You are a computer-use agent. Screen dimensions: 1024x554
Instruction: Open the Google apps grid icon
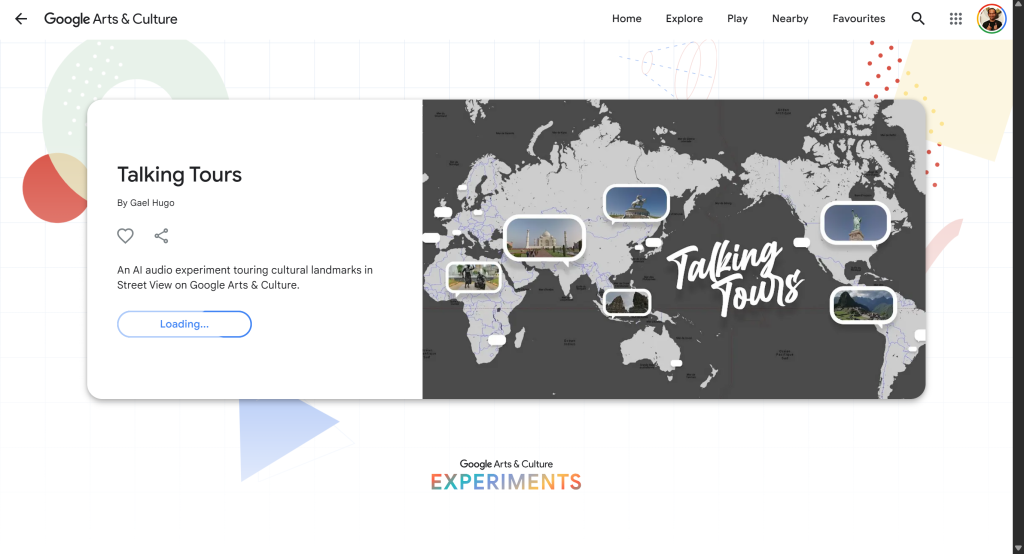pyautogui.click(x=955, y=19)
